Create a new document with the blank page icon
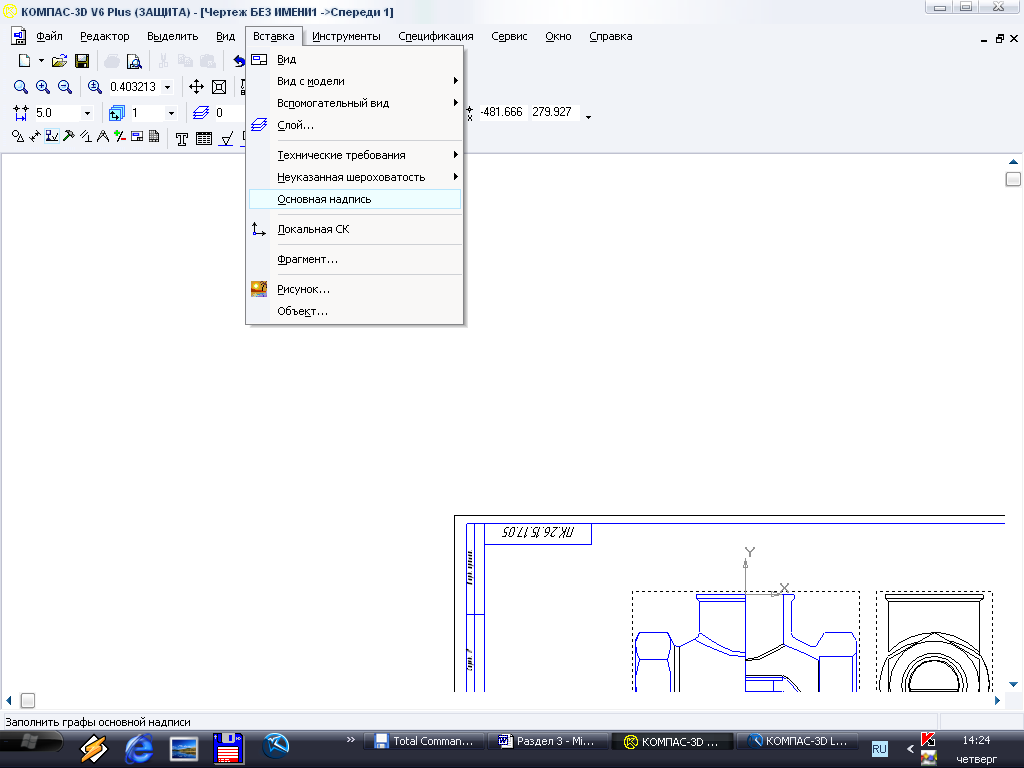1024x768 pixels. coord(24,61)
